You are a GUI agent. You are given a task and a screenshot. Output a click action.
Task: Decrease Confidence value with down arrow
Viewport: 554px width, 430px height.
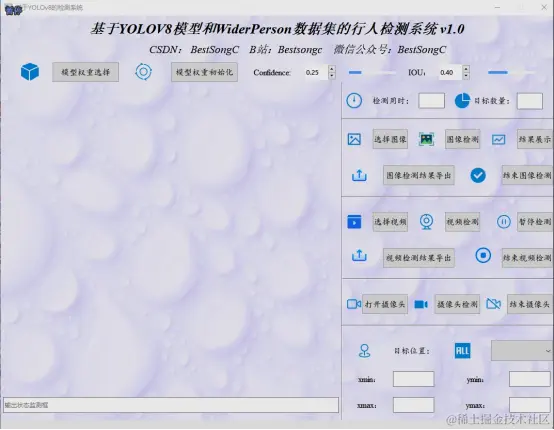[331, 76]
